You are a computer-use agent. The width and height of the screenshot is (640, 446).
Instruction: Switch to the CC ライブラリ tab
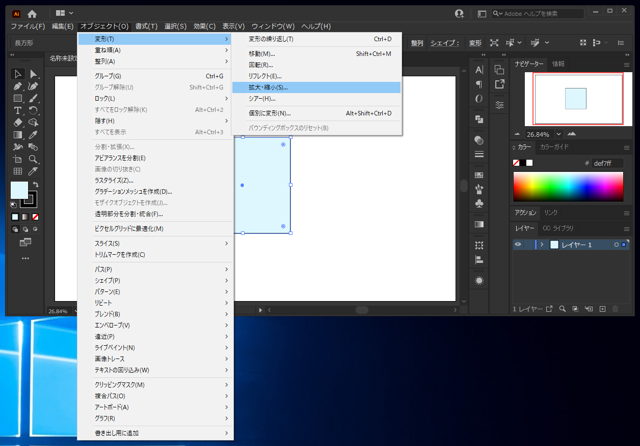tap(558, 229)
